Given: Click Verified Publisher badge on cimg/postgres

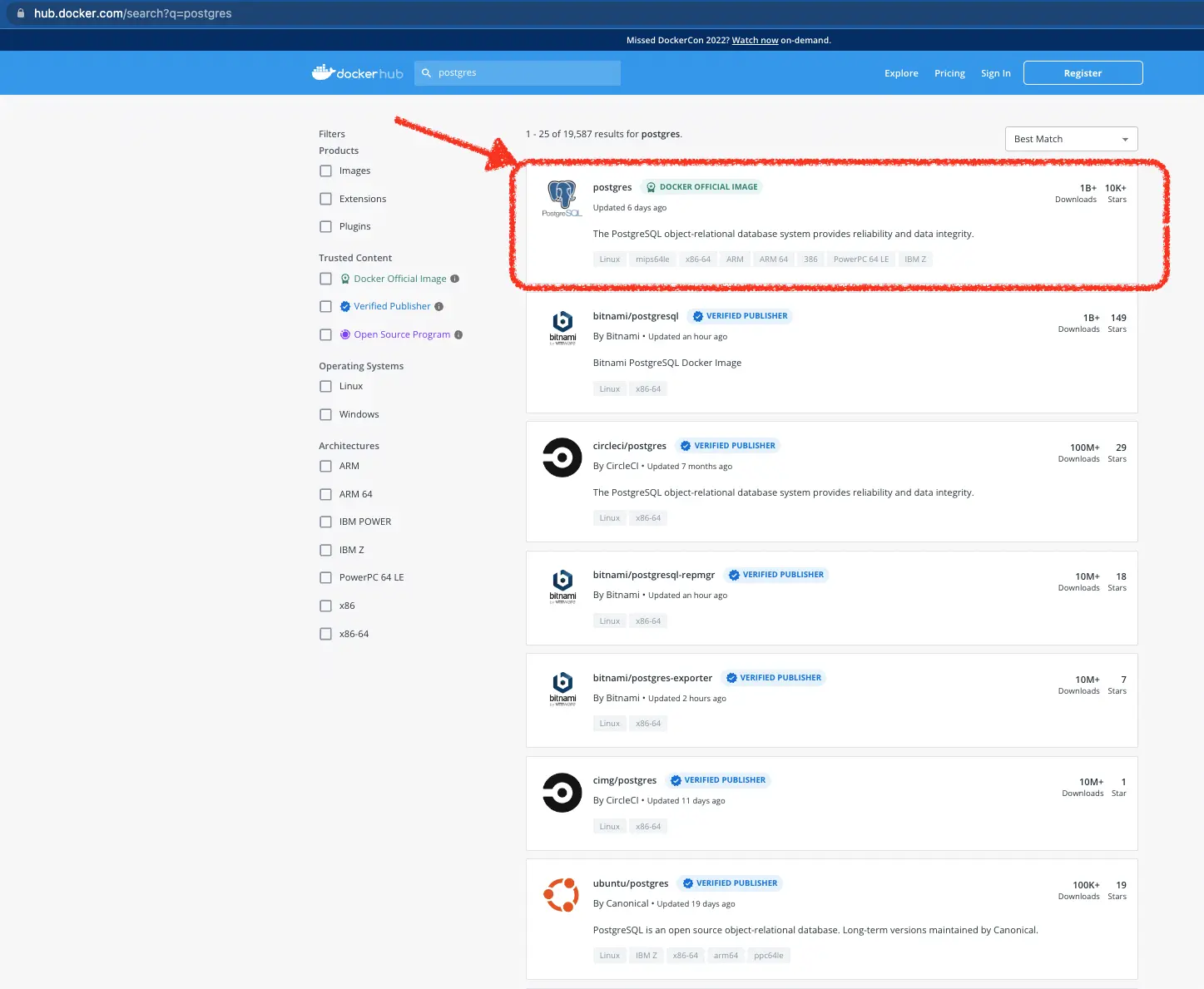Looking at the screenshot, I should [718, 780].
